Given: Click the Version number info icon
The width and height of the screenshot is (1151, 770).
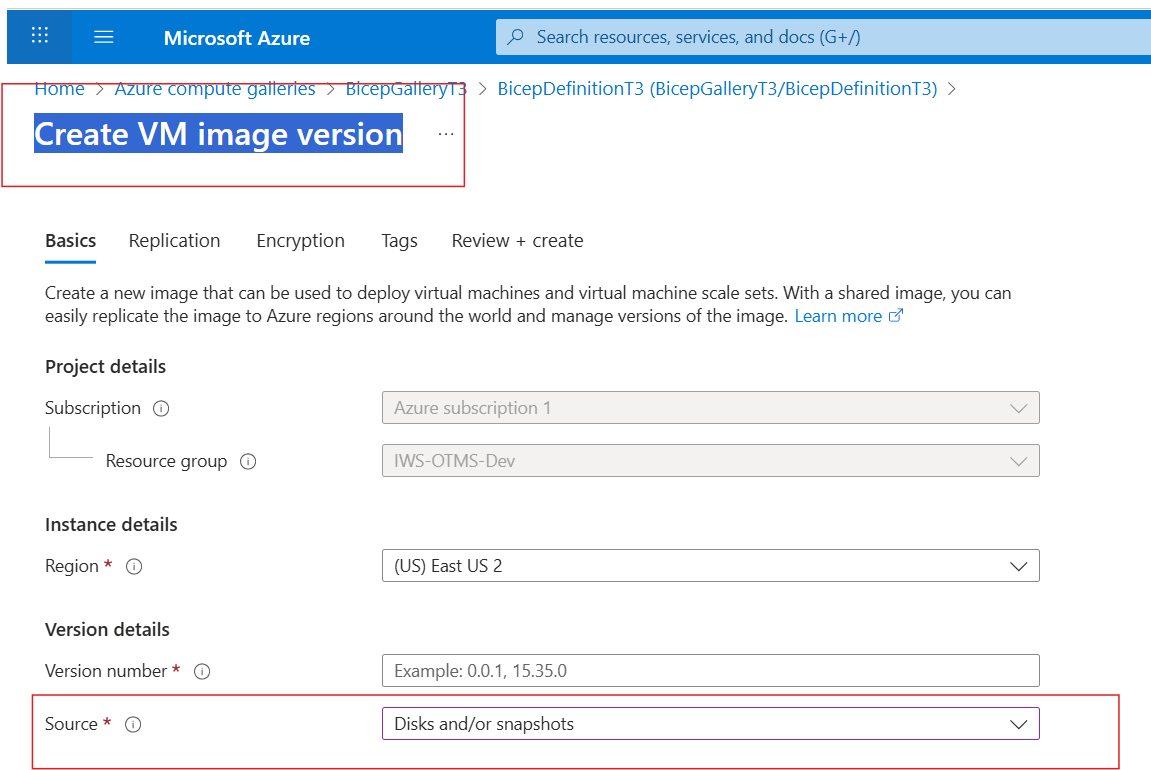Looking at the screenshot, I should click(202, 672).
